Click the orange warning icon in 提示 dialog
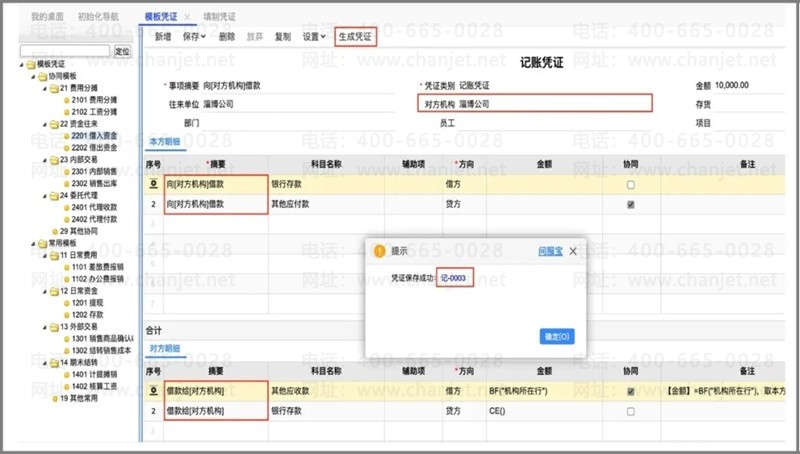The width and height of the screenshot is (800, 454). (379, 252)
